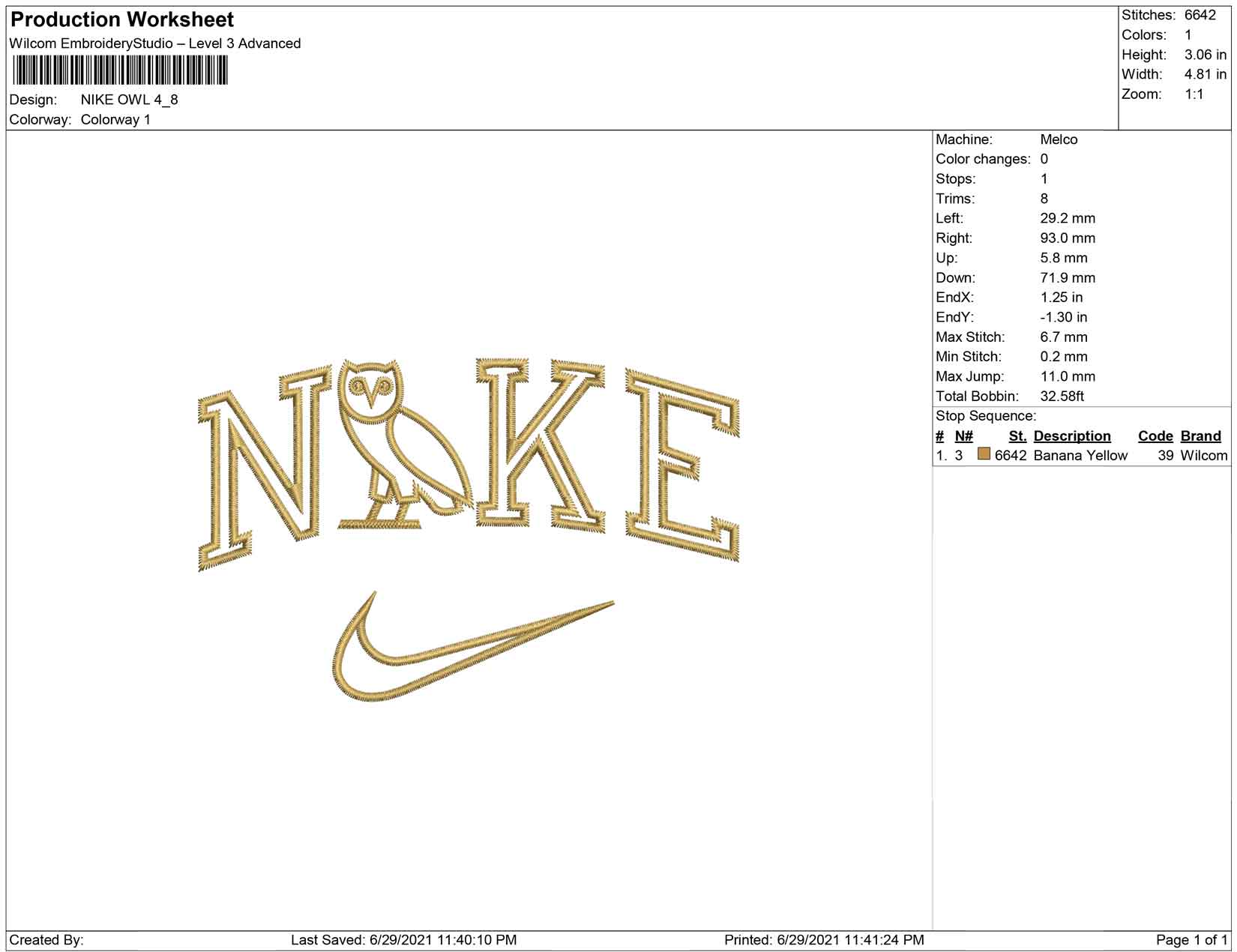Viewport: 1237px width, 952px height.
Task: Click the EndX value "1.25 in"
Action: 1062,298
